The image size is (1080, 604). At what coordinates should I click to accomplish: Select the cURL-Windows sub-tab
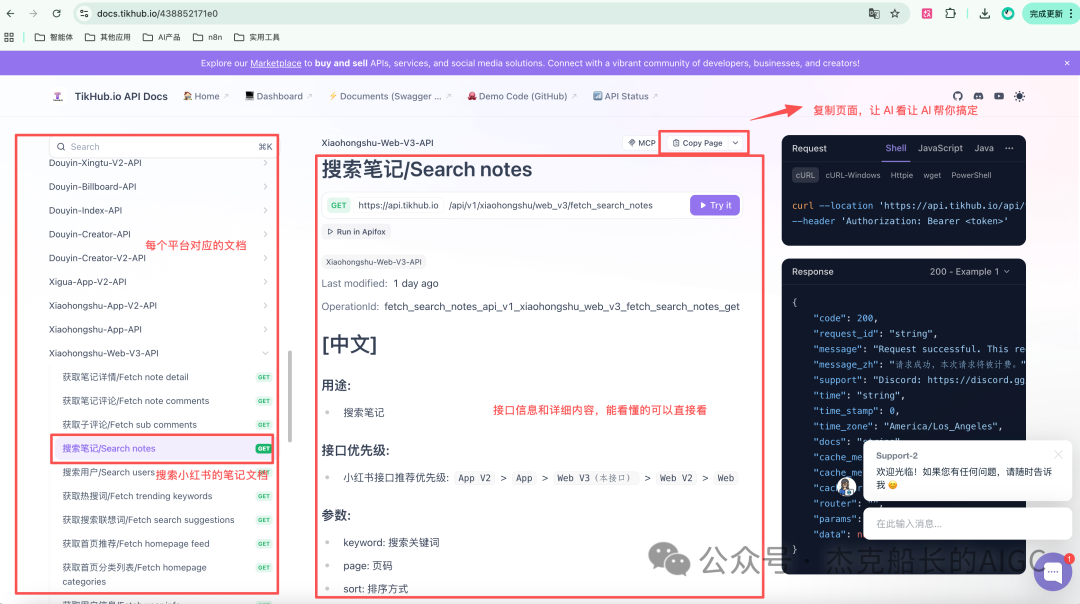pos(853,176)
